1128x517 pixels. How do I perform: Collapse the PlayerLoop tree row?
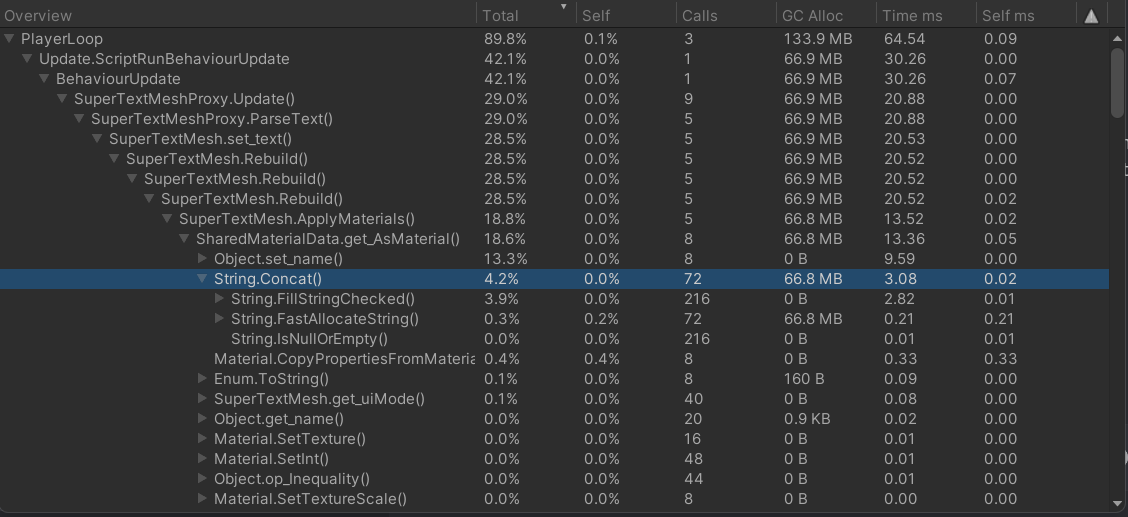point(9,39)
